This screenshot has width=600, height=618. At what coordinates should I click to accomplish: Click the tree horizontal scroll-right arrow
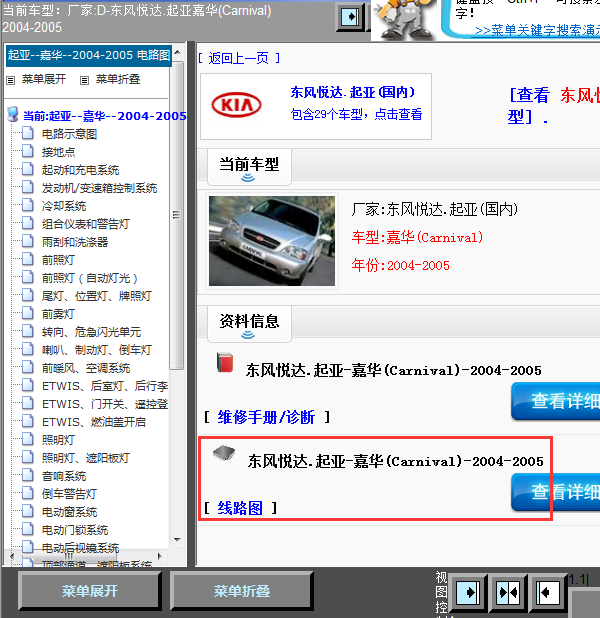click(160, 556)
